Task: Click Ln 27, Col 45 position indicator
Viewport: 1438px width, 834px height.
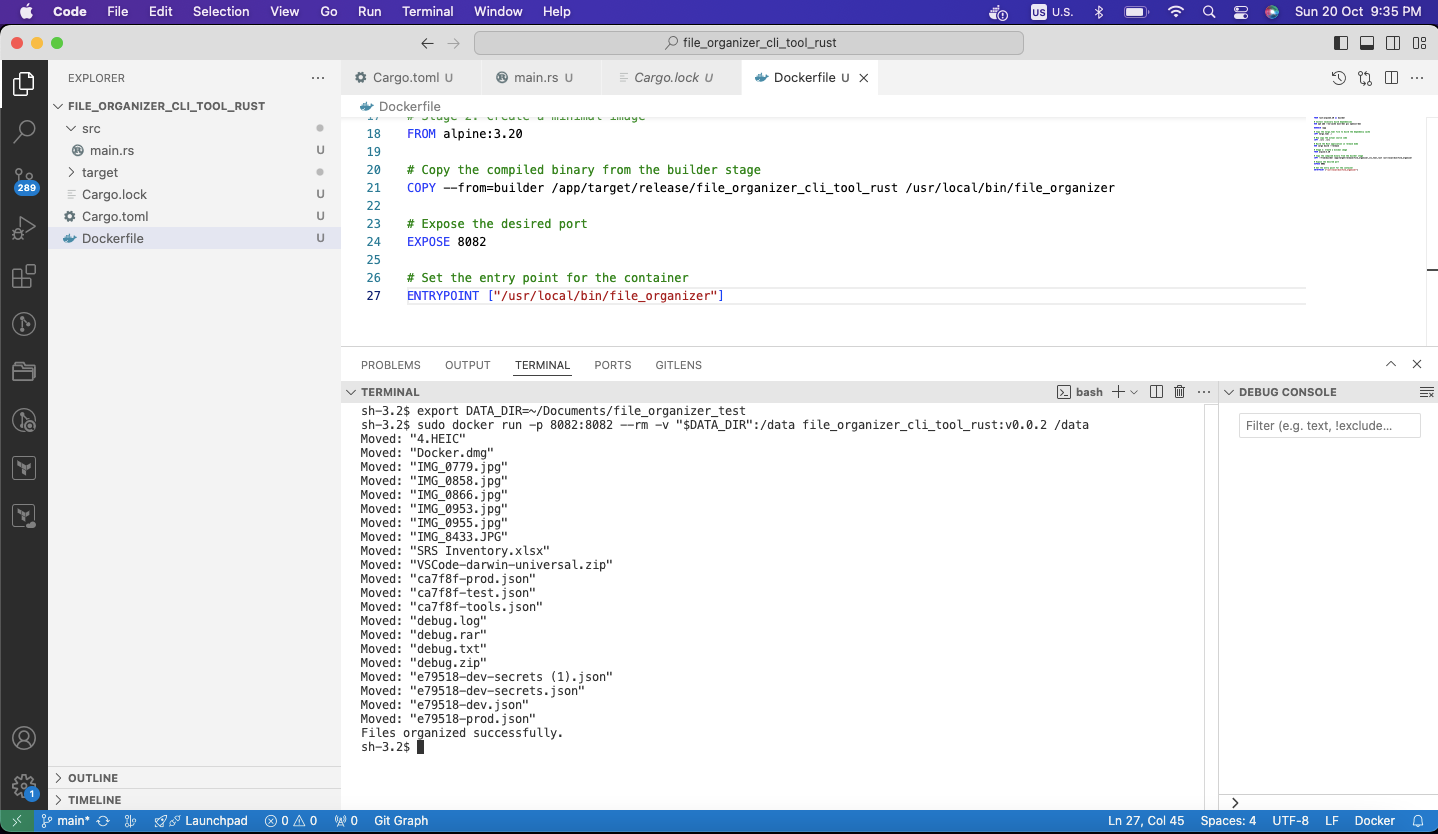Action: click(1146, 821)
